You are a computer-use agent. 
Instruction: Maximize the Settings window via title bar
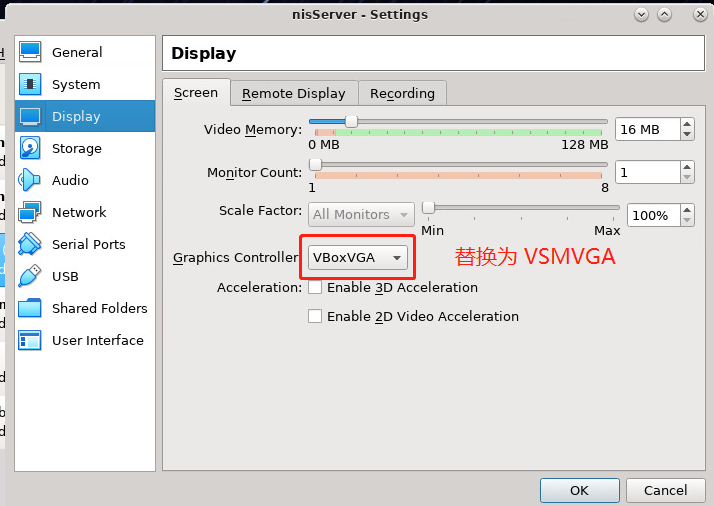[664, 15]
